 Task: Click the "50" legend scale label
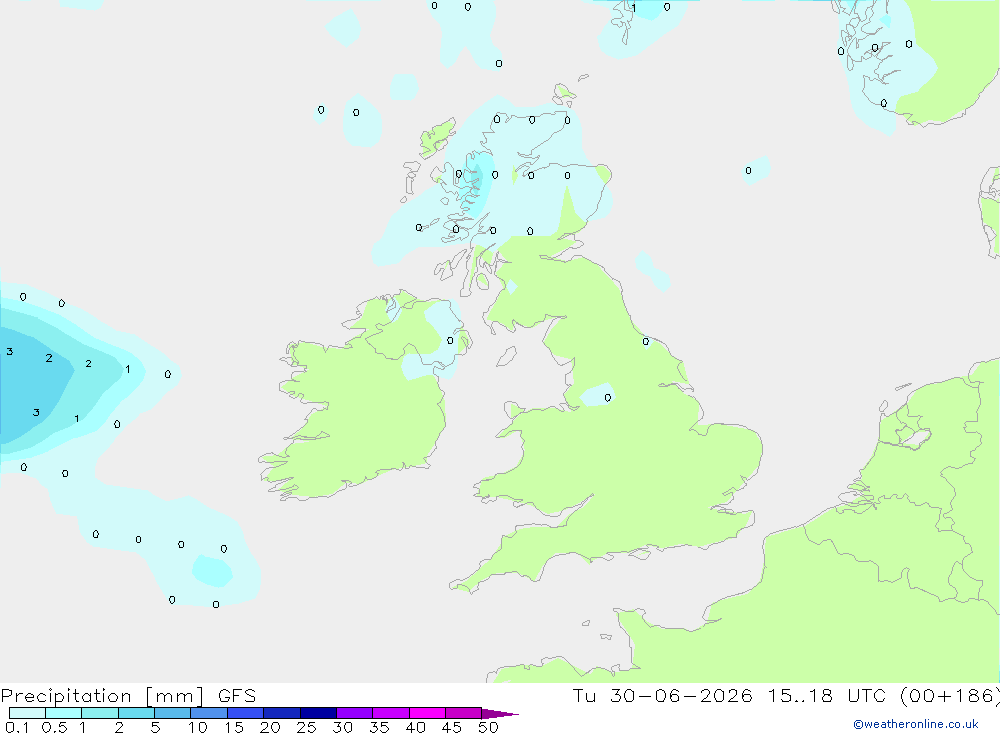tap(488, 727)
